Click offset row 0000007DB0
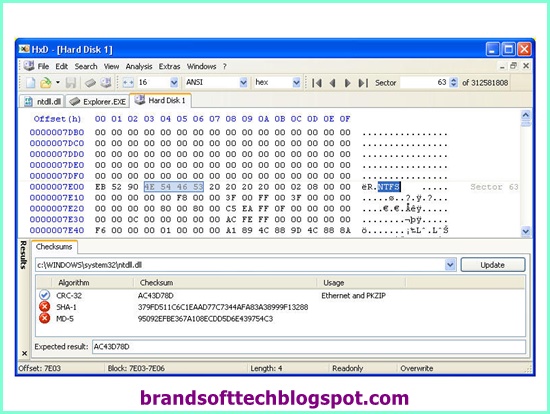The height and width of the screenshot is (414, 550). pyautogui.click(x=57, y=132)
